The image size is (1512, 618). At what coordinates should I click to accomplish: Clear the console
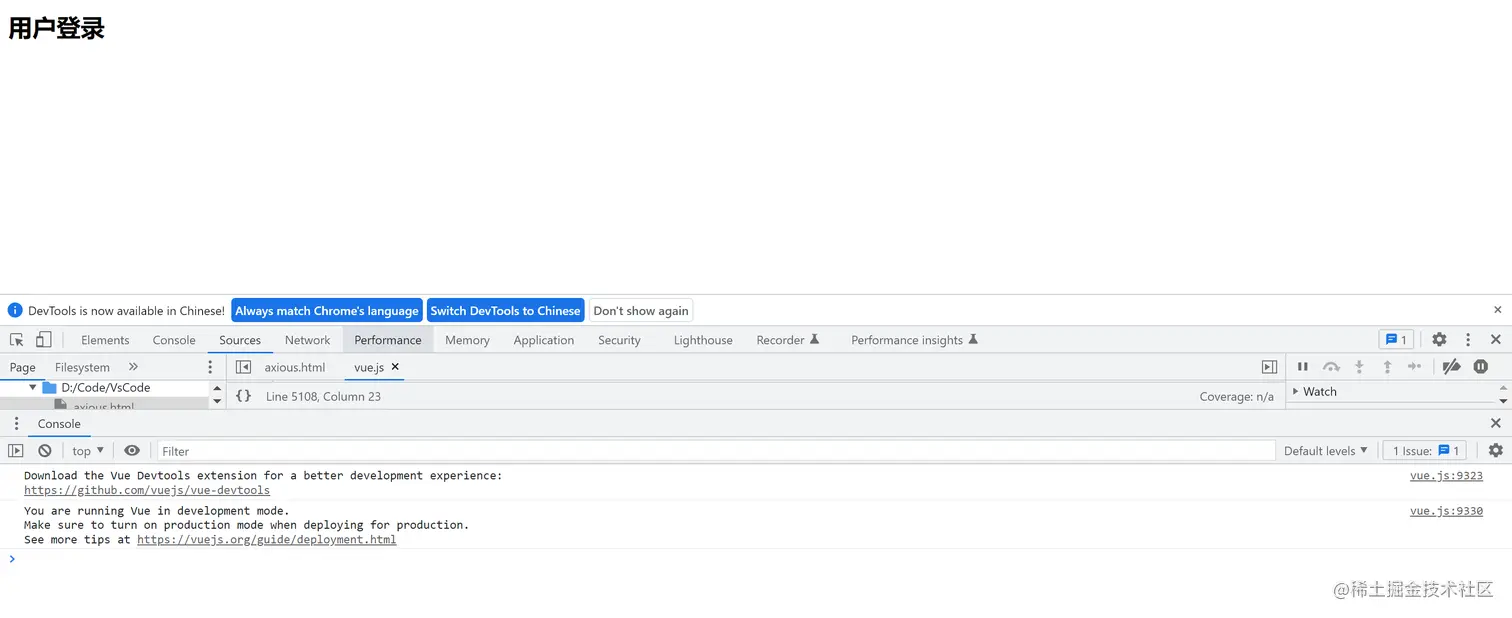point(45,451)
